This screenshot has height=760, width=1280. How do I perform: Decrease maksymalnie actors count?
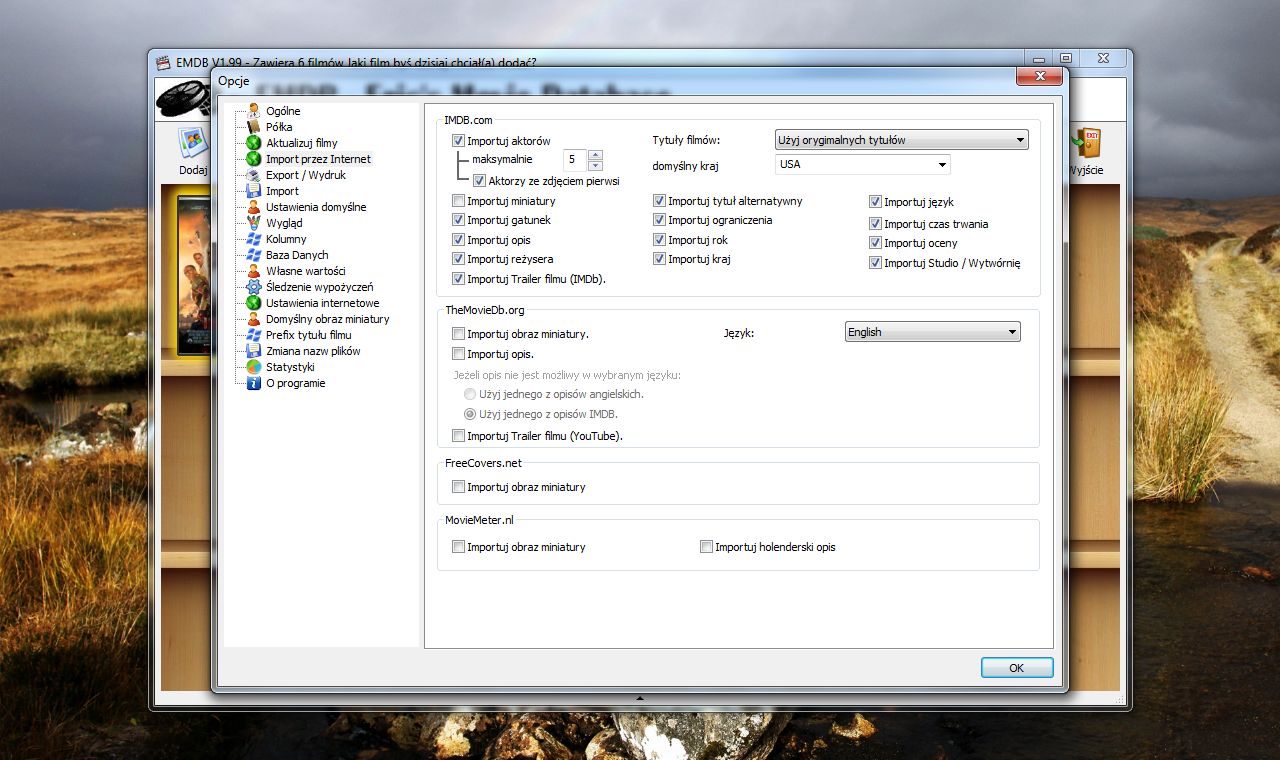[595, 165]
